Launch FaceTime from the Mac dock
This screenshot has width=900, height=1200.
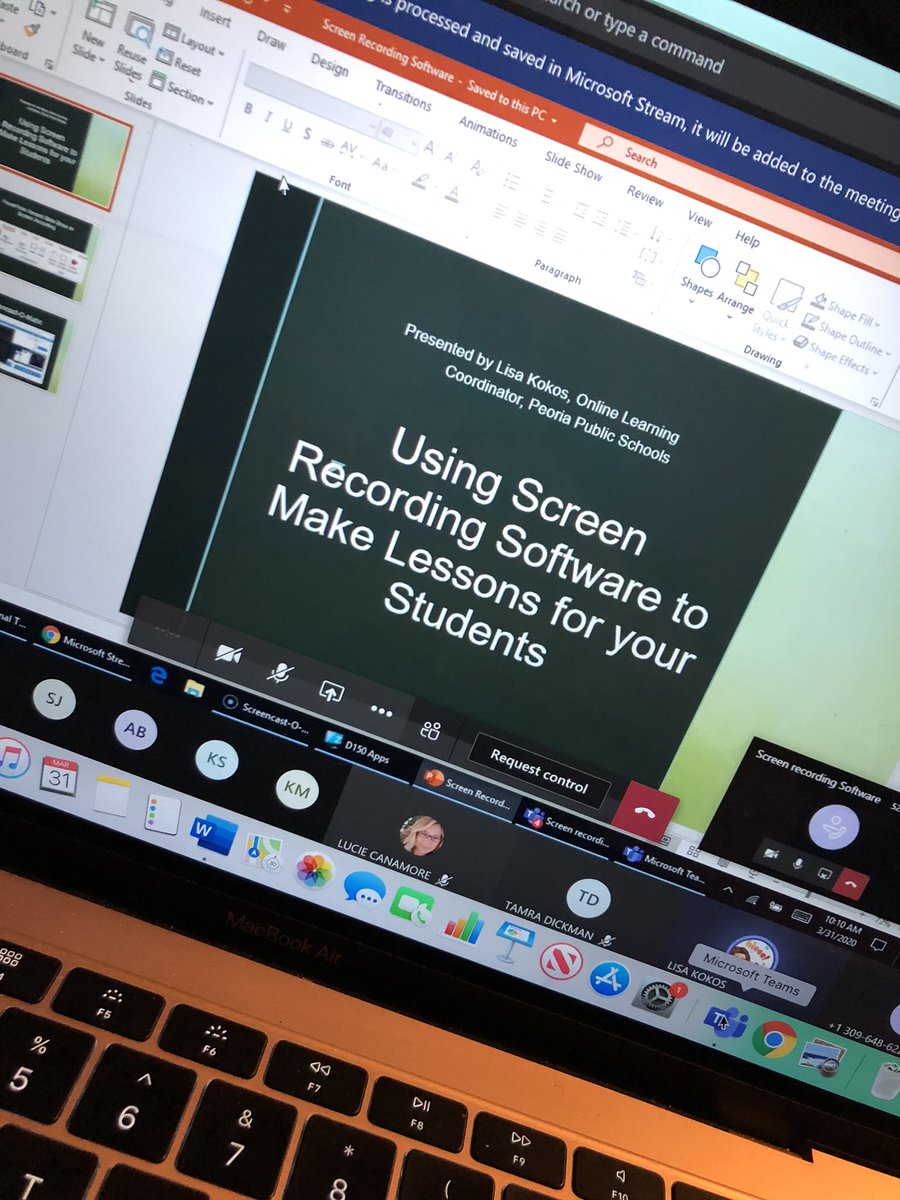(x=412, y=907)
